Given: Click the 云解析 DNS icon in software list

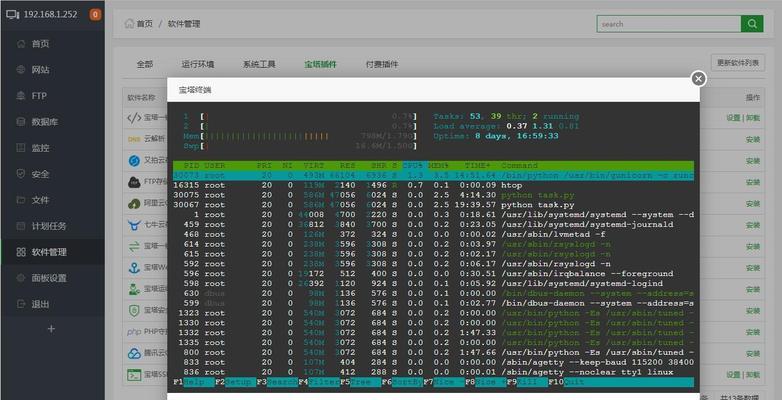Looking at the screenshot, I should 134,139.
